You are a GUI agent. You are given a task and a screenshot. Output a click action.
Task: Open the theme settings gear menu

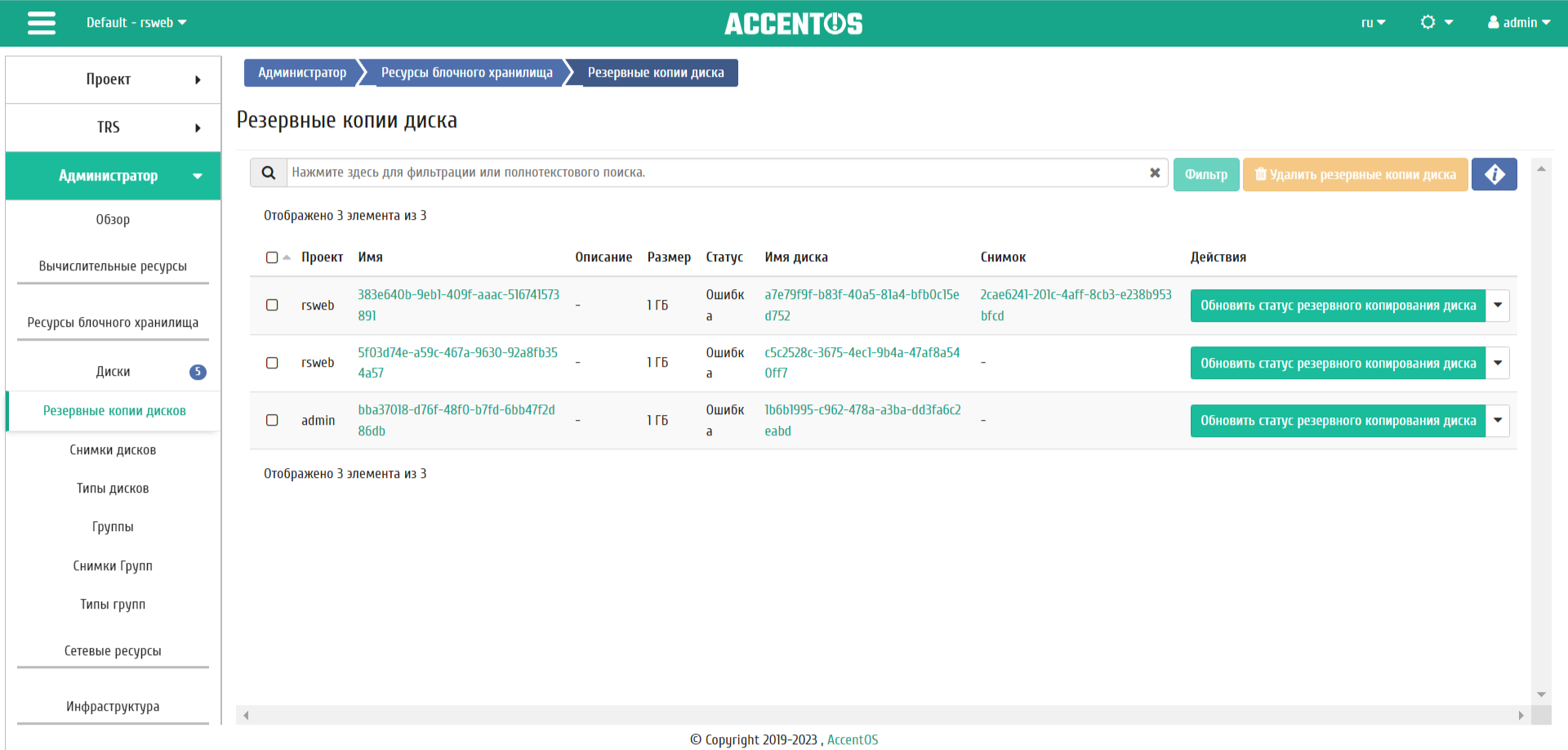(1436, 23)
